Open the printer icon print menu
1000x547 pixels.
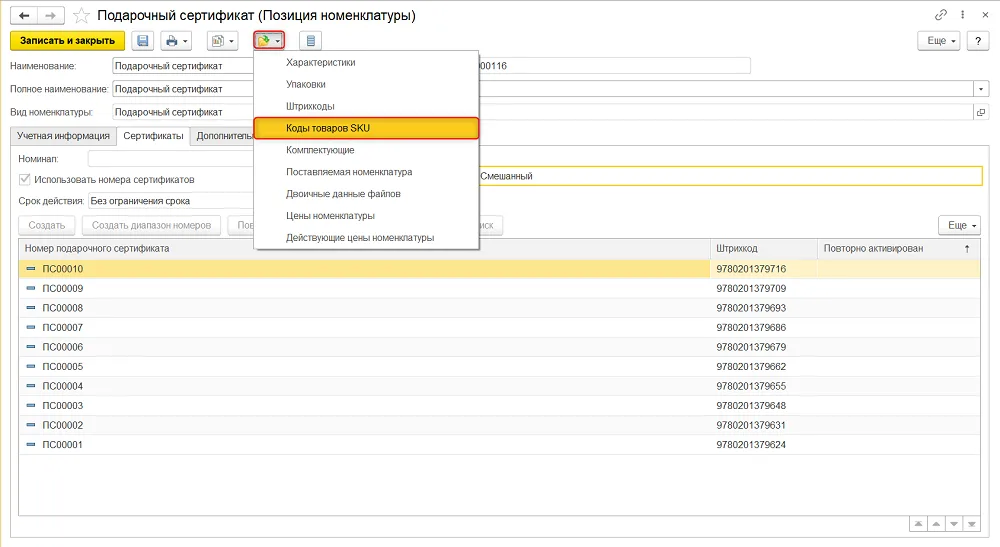pyautogui.click(x=175, y=41)
